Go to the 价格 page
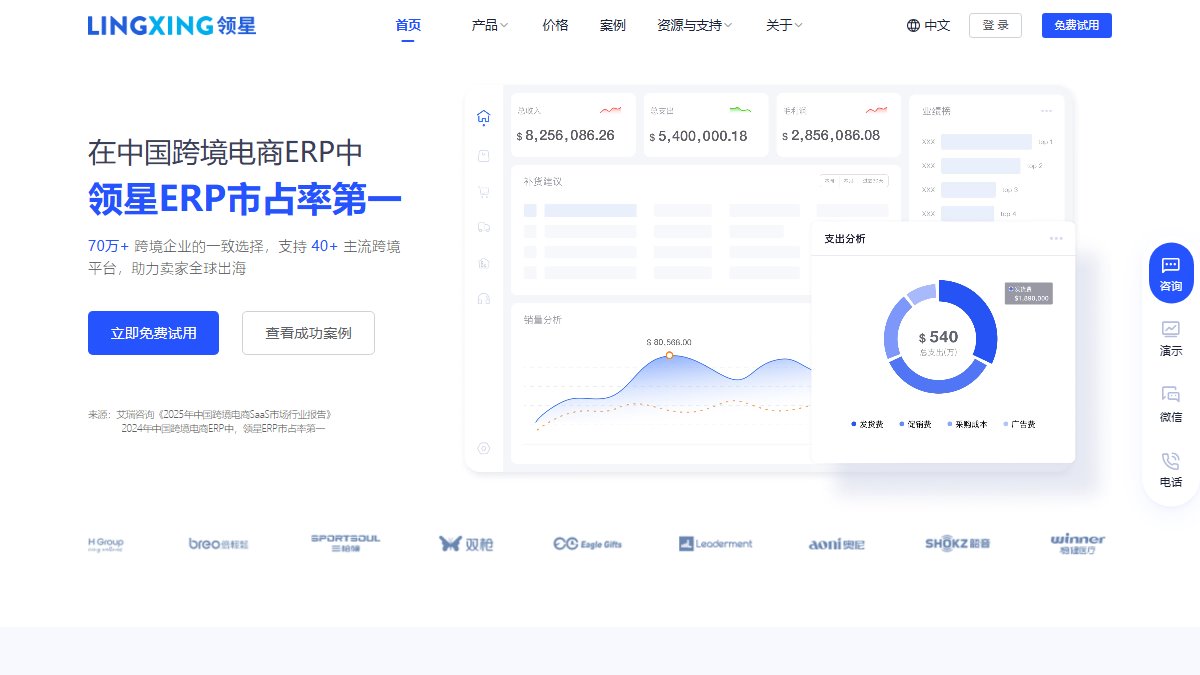Image resolution: width=1200 pixels, height=675 pixels. tap(555, 25)
